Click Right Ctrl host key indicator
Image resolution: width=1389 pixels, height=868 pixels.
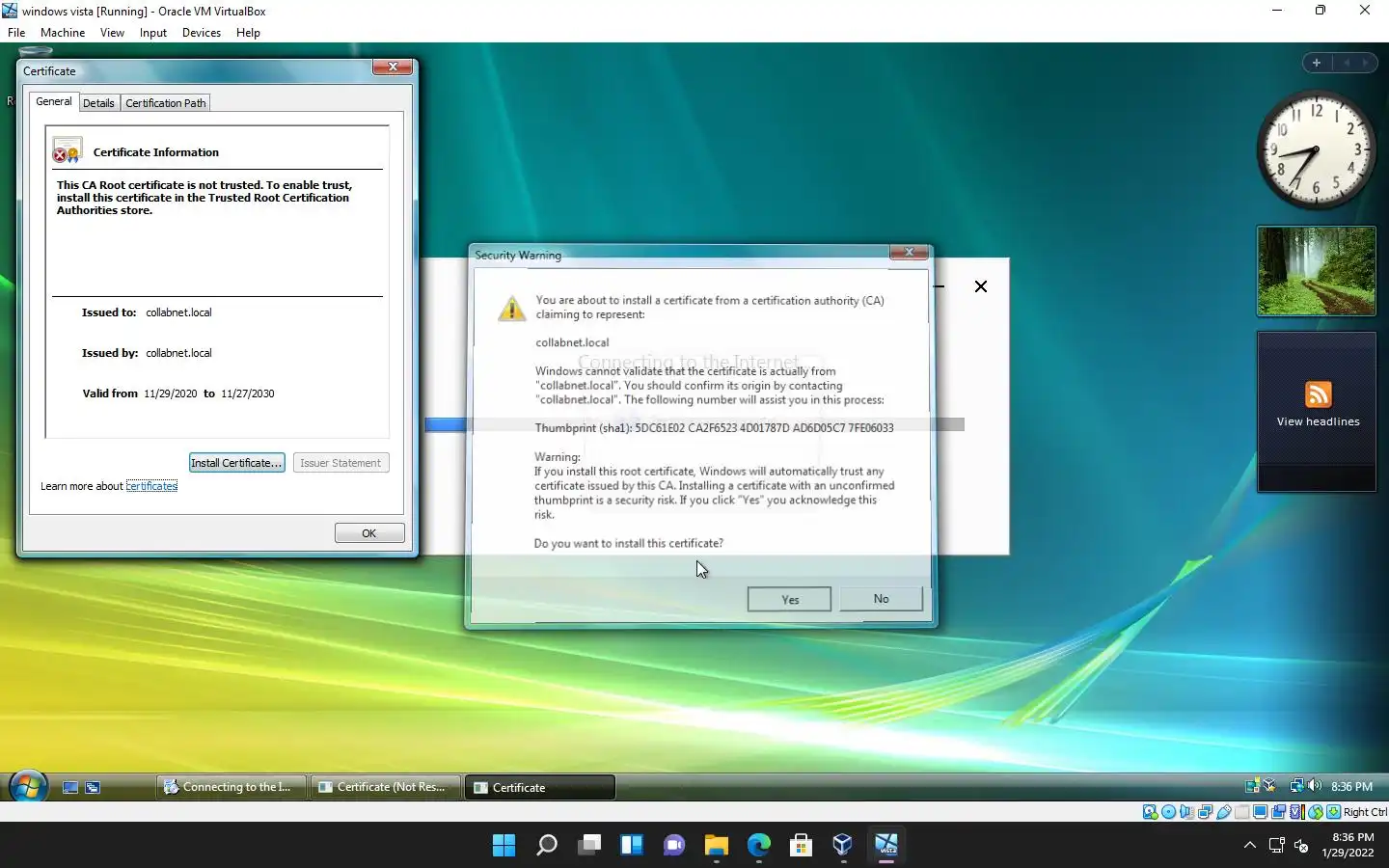1364,812
